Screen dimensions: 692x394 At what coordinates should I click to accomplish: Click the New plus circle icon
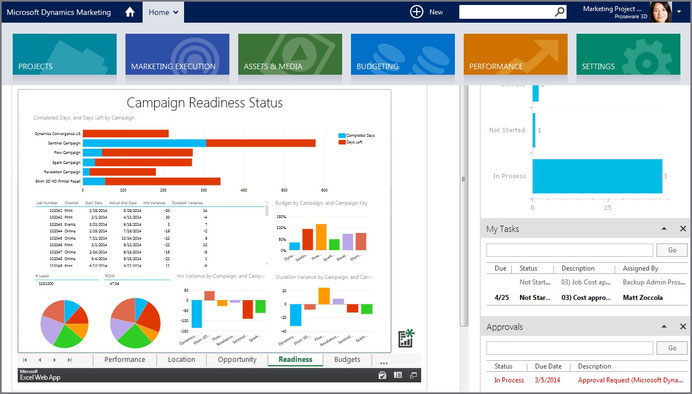(416, 12)
